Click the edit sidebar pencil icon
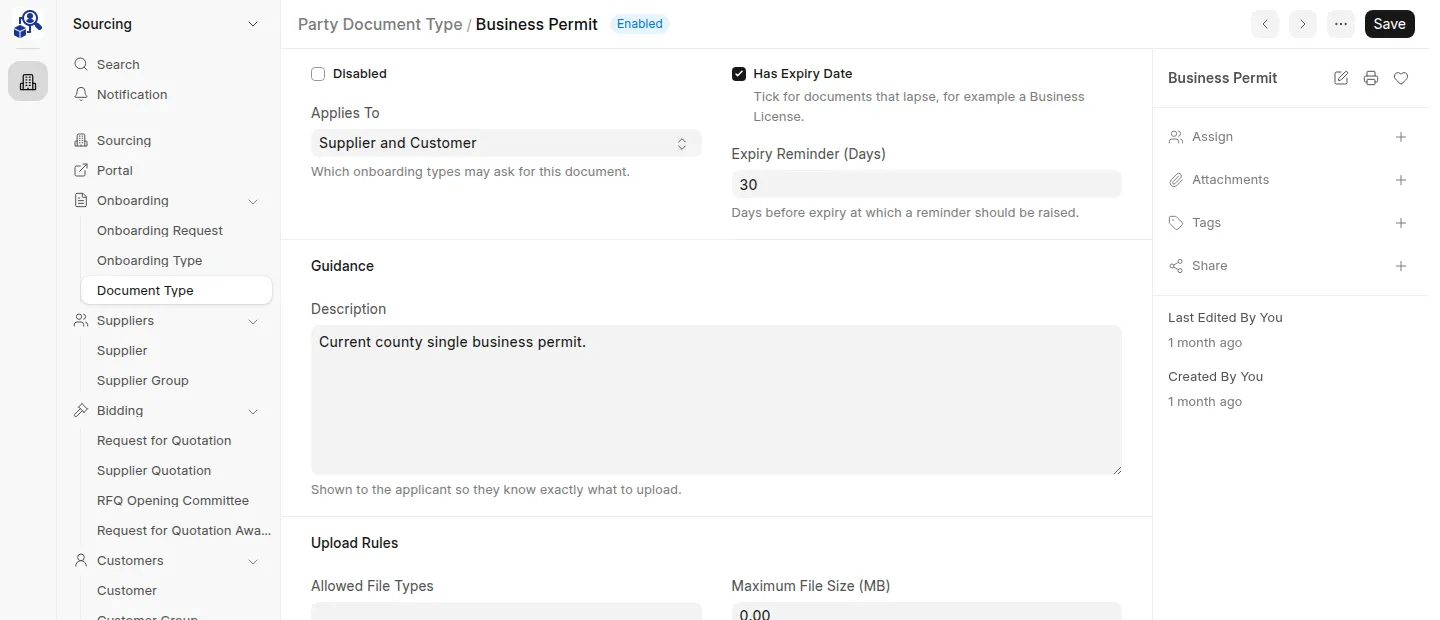 (1341, 78)
